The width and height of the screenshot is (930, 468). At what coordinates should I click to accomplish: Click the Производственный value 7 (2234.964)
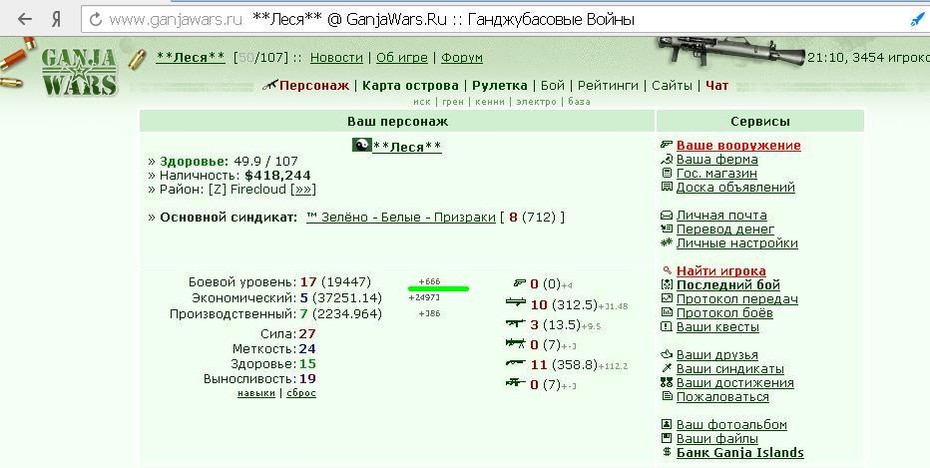[341, 313]
